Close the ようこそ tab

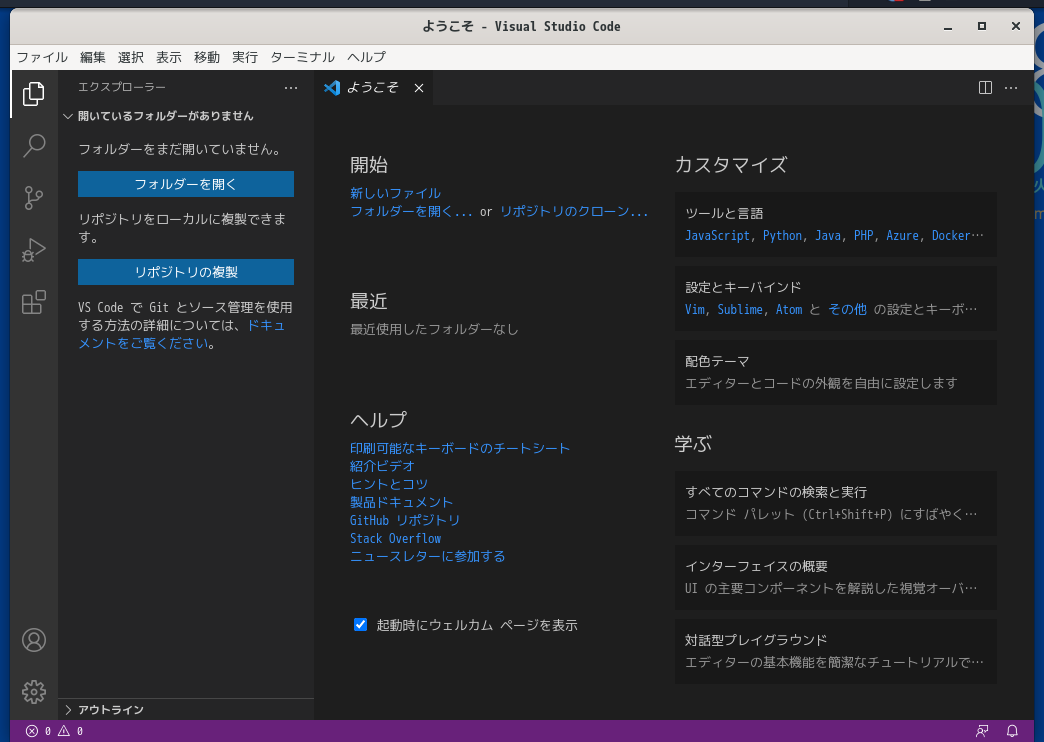(419, 88)
